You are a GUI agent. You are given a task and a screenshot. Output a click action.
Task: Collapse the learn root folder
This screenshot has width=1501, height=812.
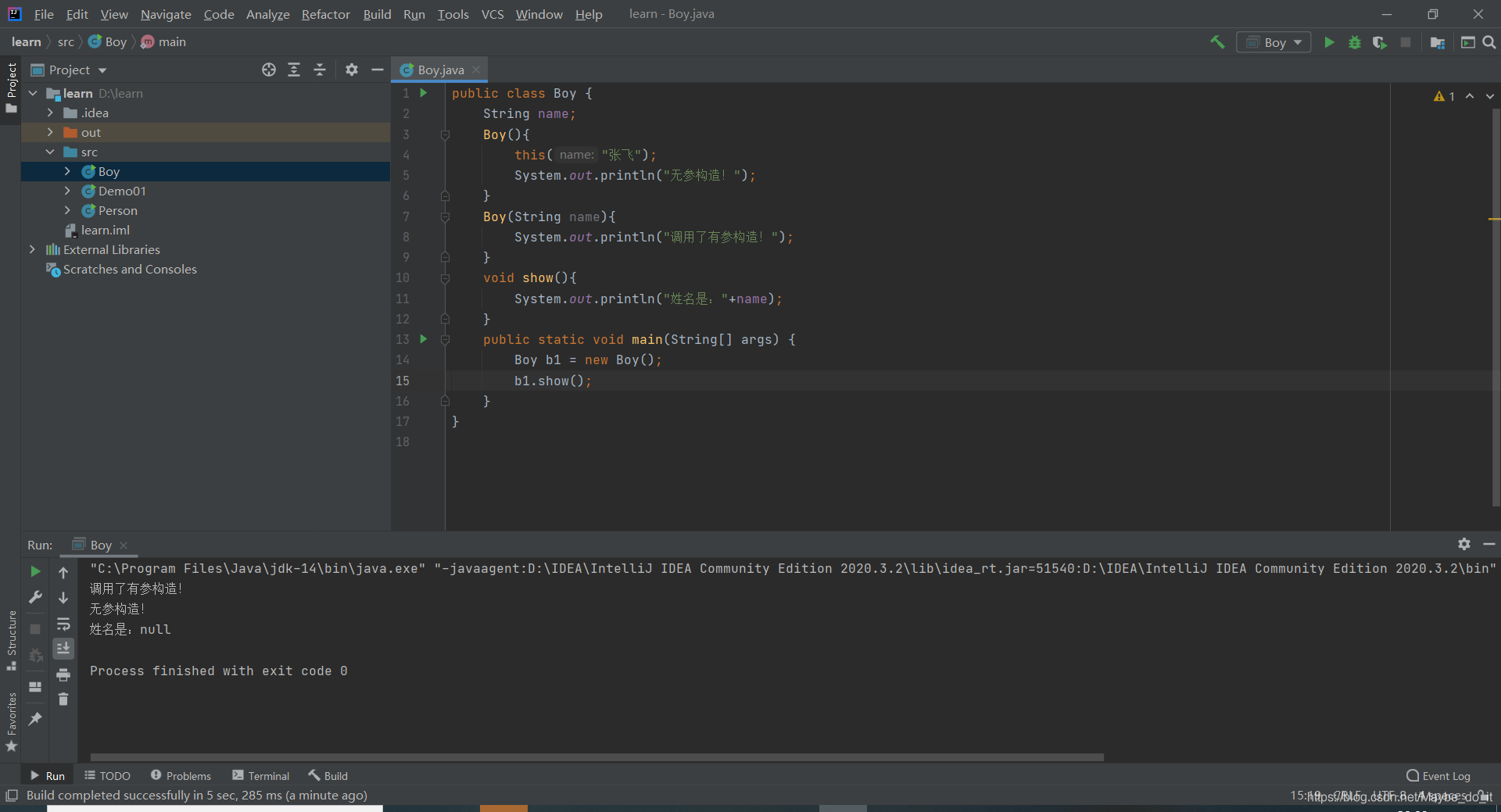pos(33,93)
